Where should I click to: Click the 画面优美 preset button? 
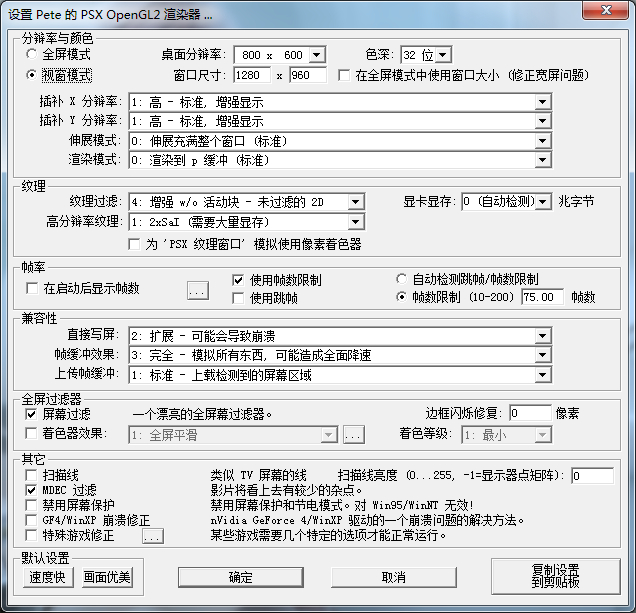pyautogui.click(x=107, y=577)
